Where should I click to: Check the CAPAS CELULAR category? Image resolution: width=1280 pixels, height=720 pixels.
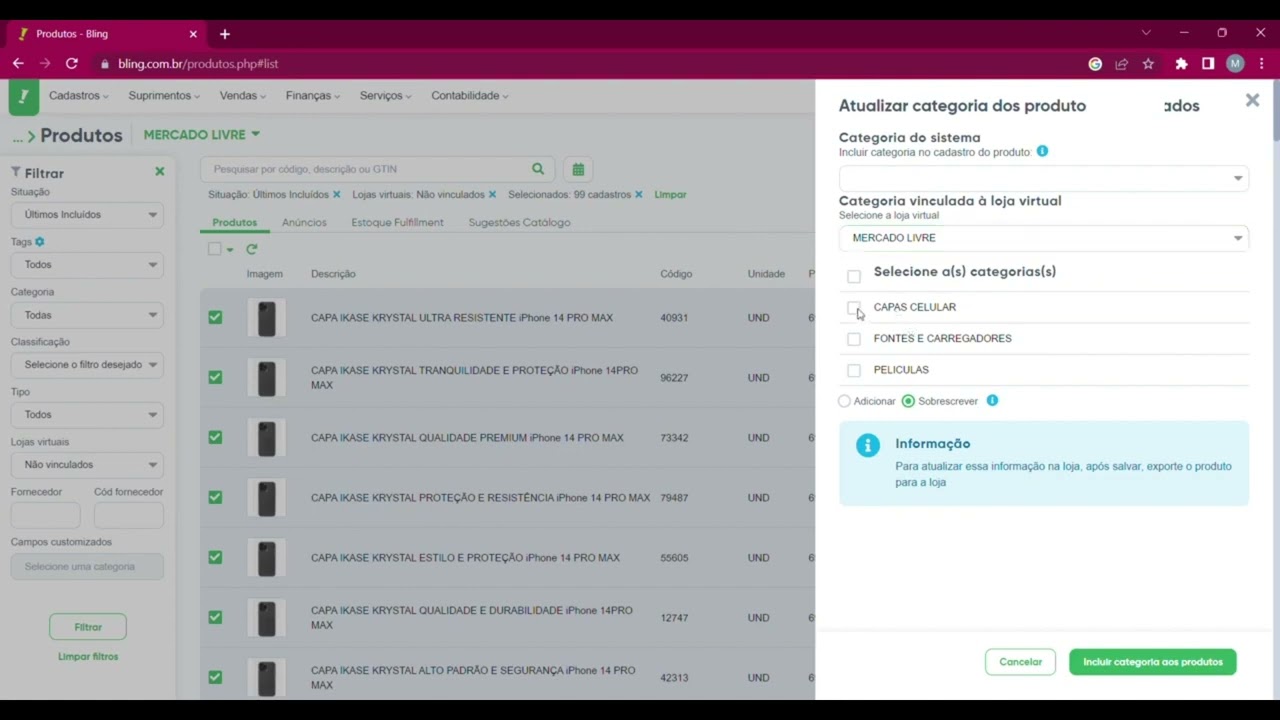[854, 308]
